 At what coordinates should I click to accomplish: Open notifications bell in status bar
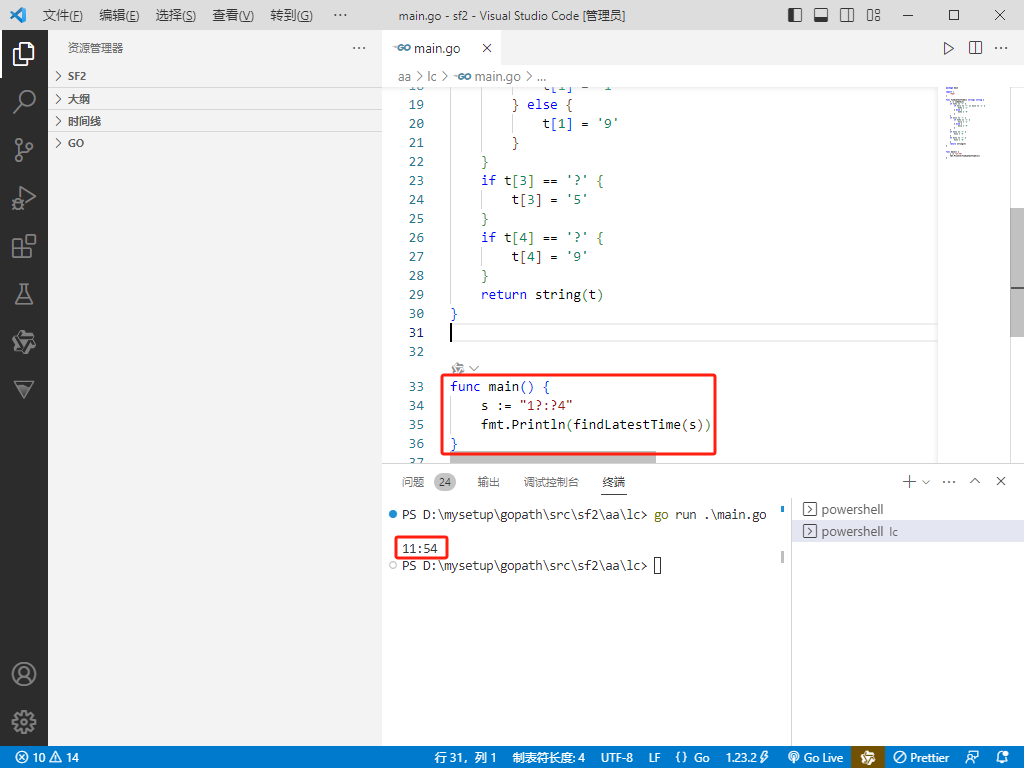[x=1002, y=758]
